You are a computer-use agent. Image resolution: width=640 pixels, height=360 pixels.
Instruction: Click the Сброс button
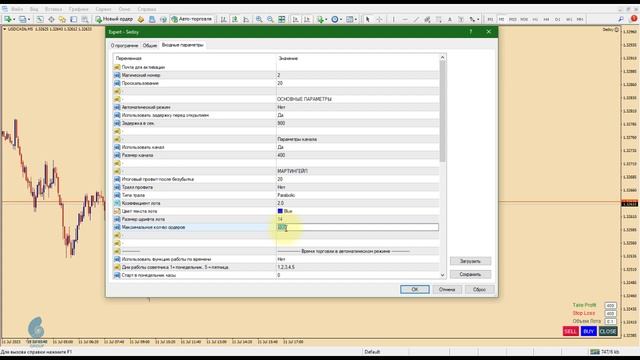pyautogui.click(x=479, y=289)
